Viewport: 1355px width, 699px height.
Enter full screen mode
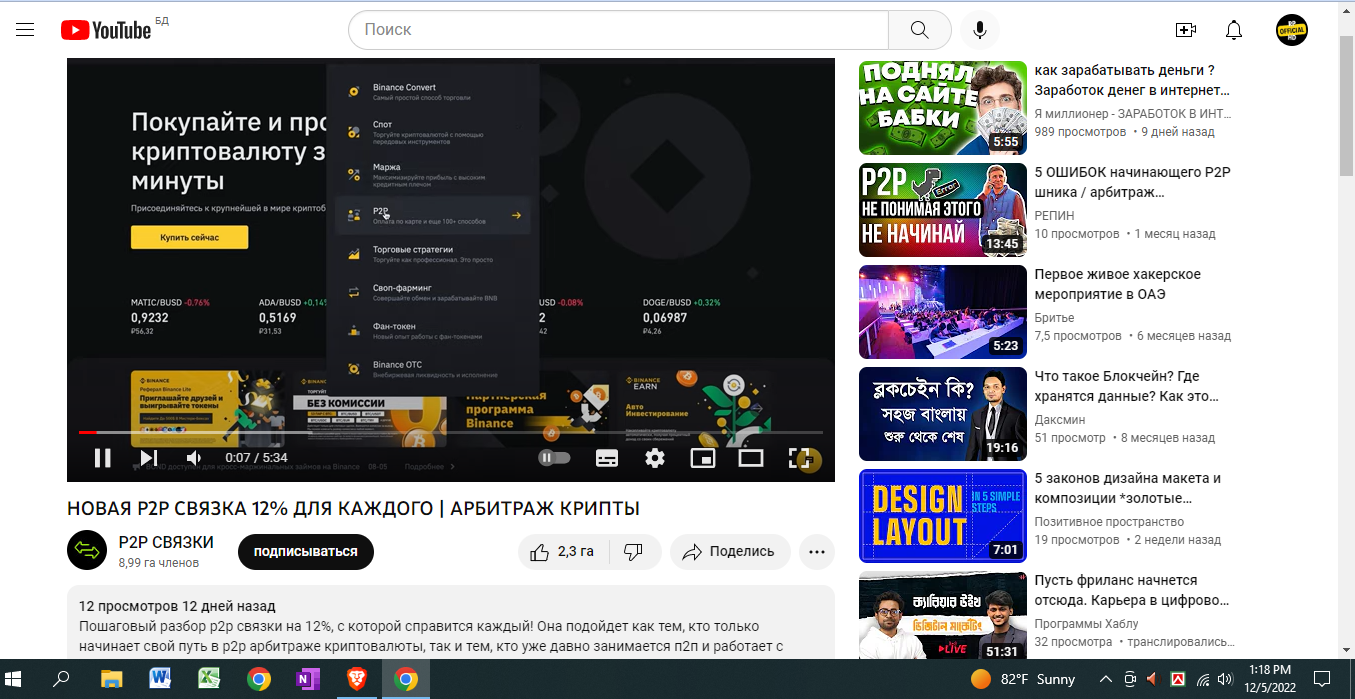pos(799,458)
